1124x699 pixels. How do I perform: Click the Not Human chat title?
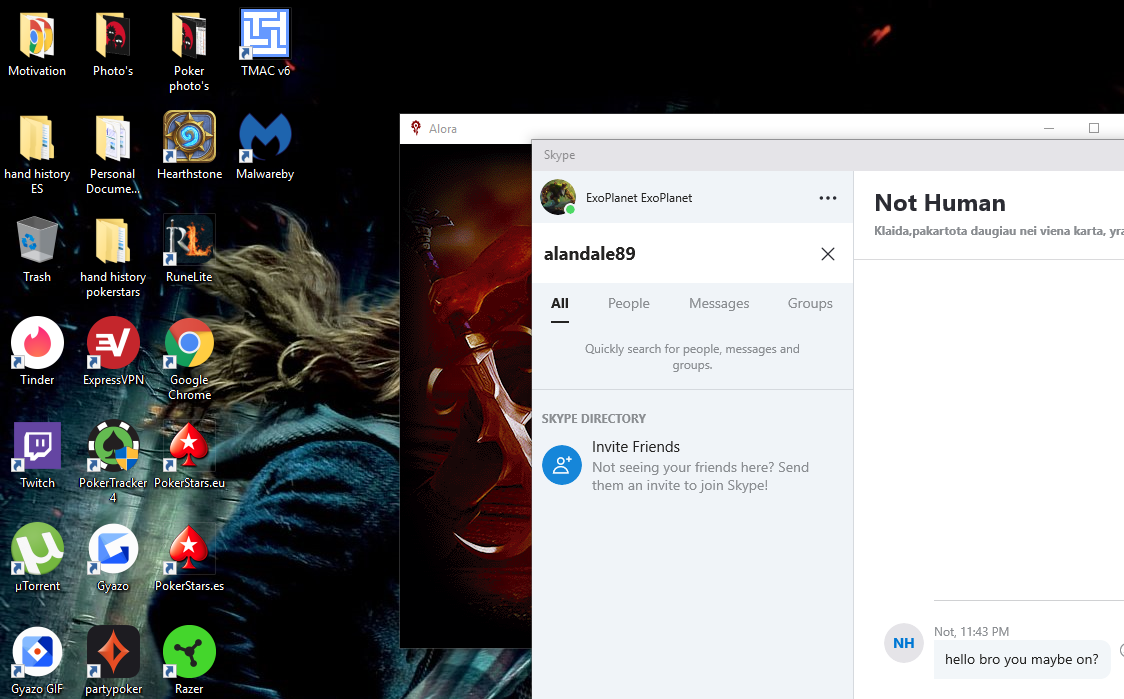(940, 203)
